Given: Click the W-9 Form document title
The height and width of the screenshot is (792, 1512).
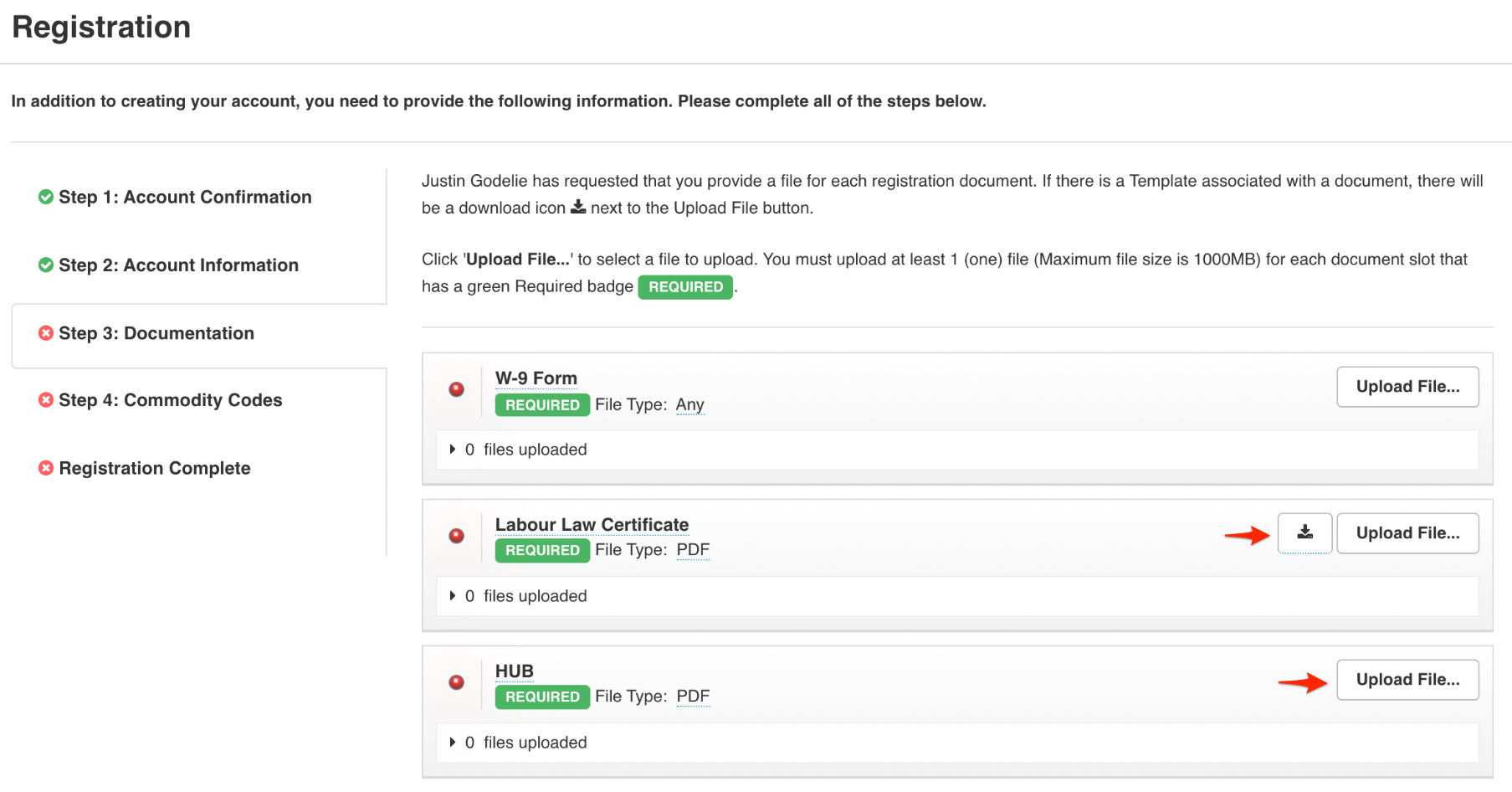Looking at the screenshot, I should 536,378.
